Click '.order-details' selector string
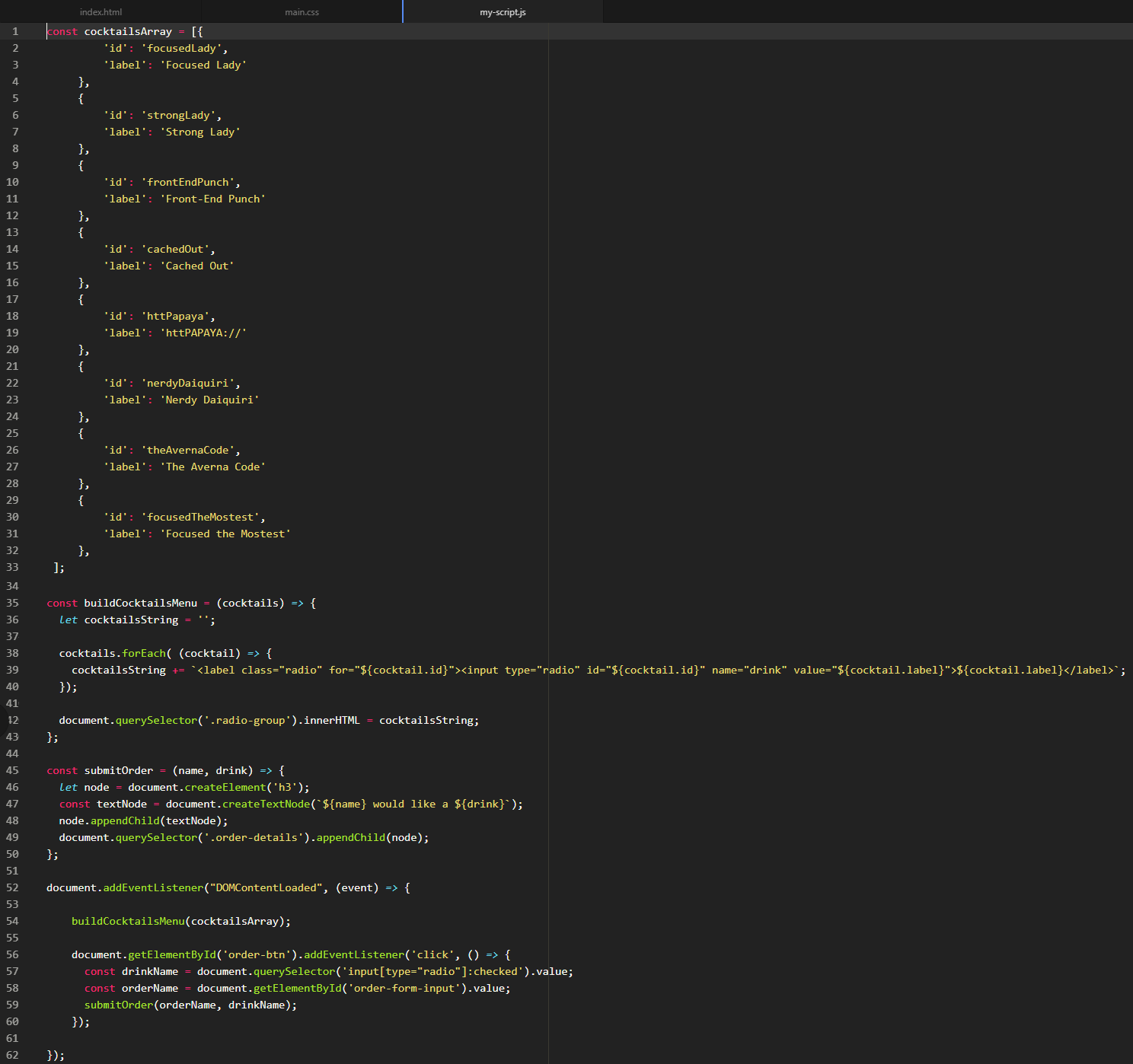Image resolution: width=1133 pixels, height=1064 pixels. click(254, 837)
